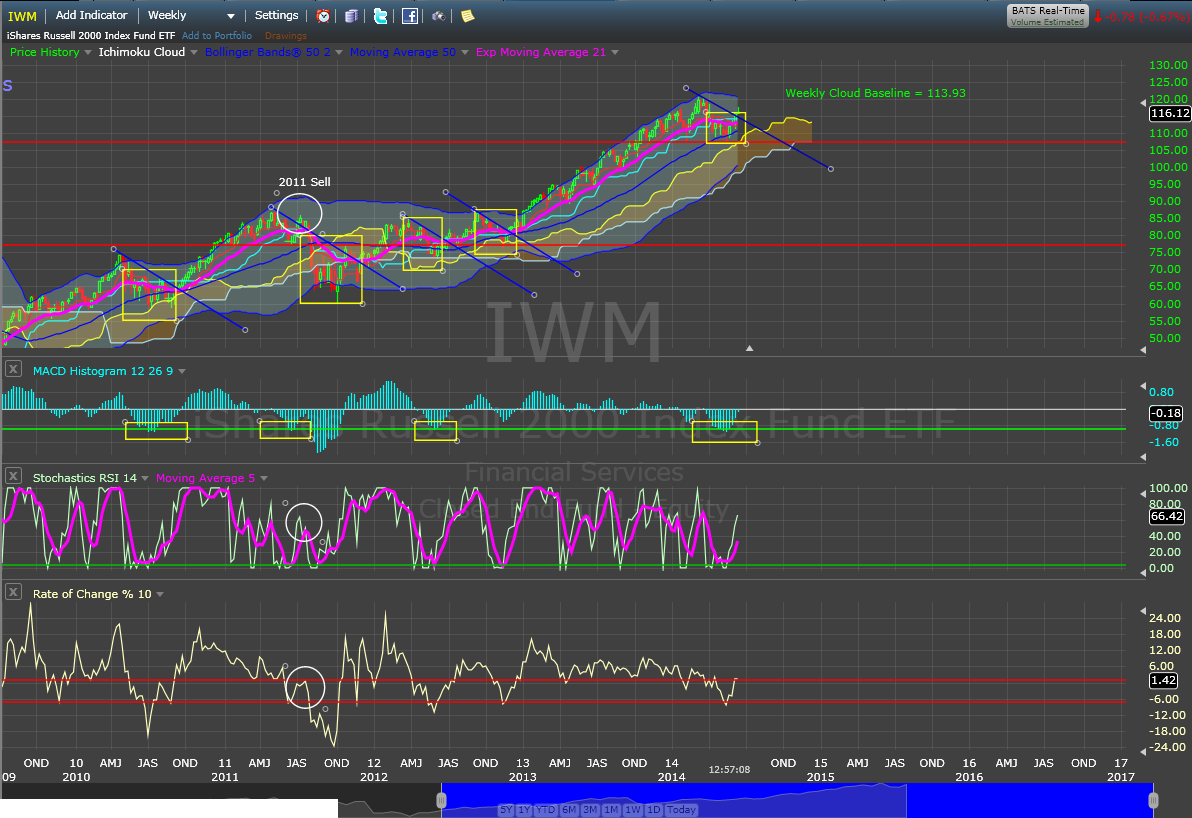Open Ichimoku Cloud dropdown arrow
The height and width of the screenshot is (818, 1192).
click(x=194, y=52)
